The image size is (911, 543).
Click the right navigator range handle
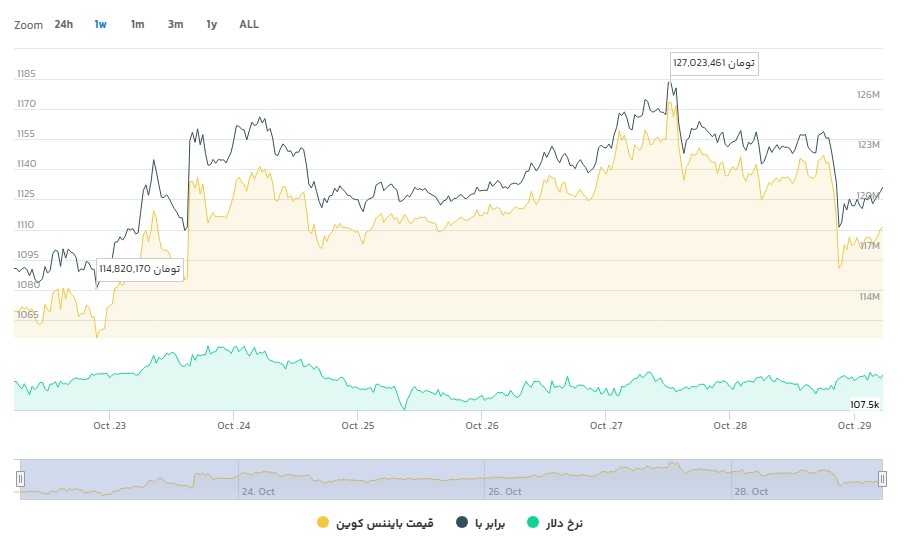882,479
